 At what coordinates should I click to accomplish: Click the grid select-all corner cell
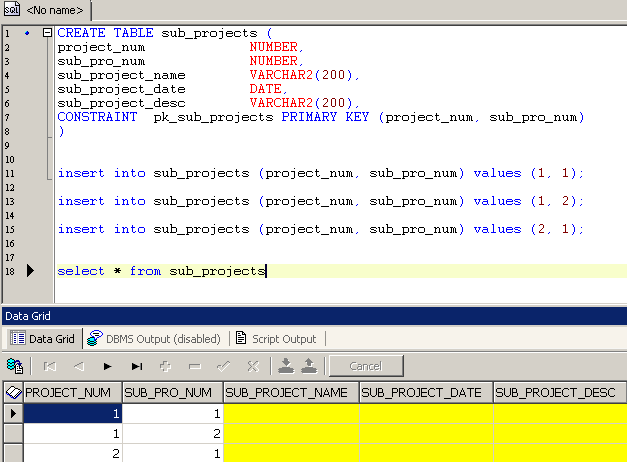pos(12,393)
